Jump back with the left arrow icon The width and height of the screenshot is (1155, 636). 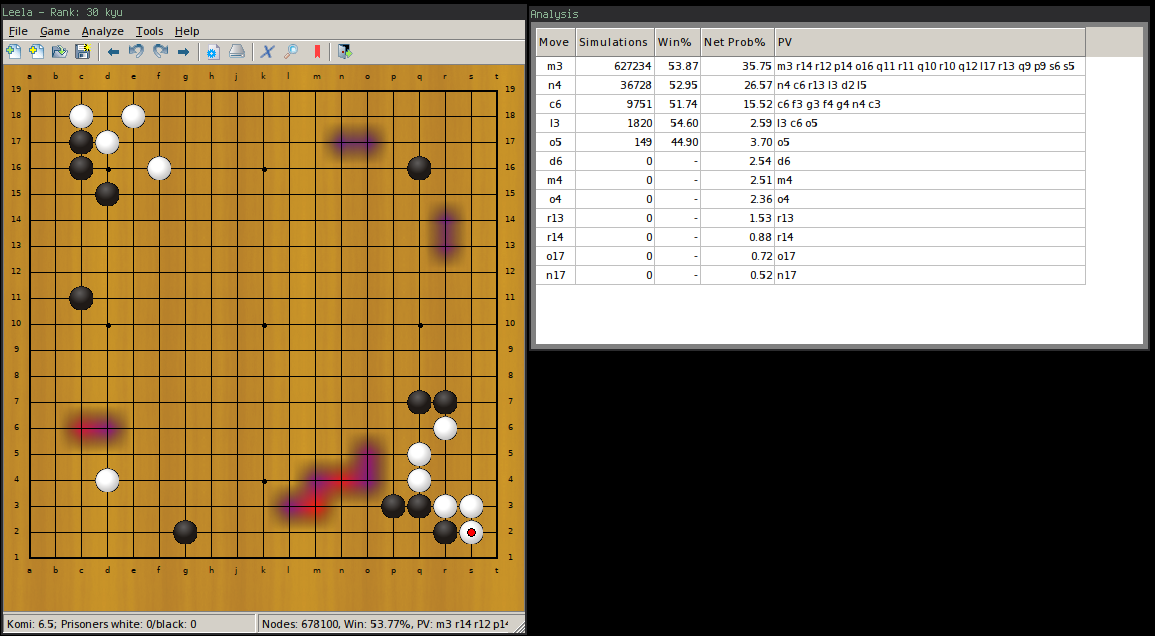(x=113, y=51)
